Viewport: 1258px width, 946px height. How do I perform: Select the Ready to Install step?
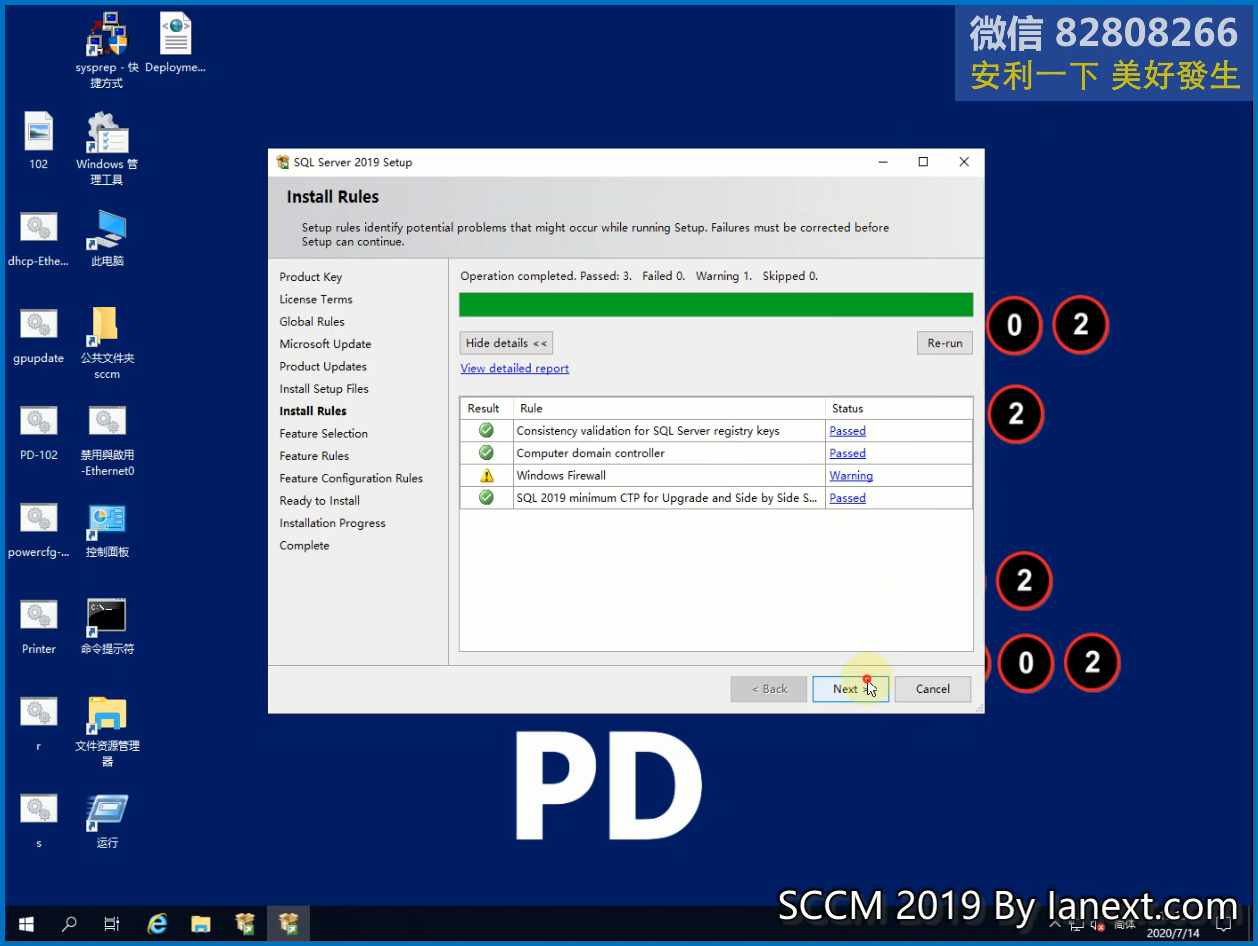[x=320, y=501]
